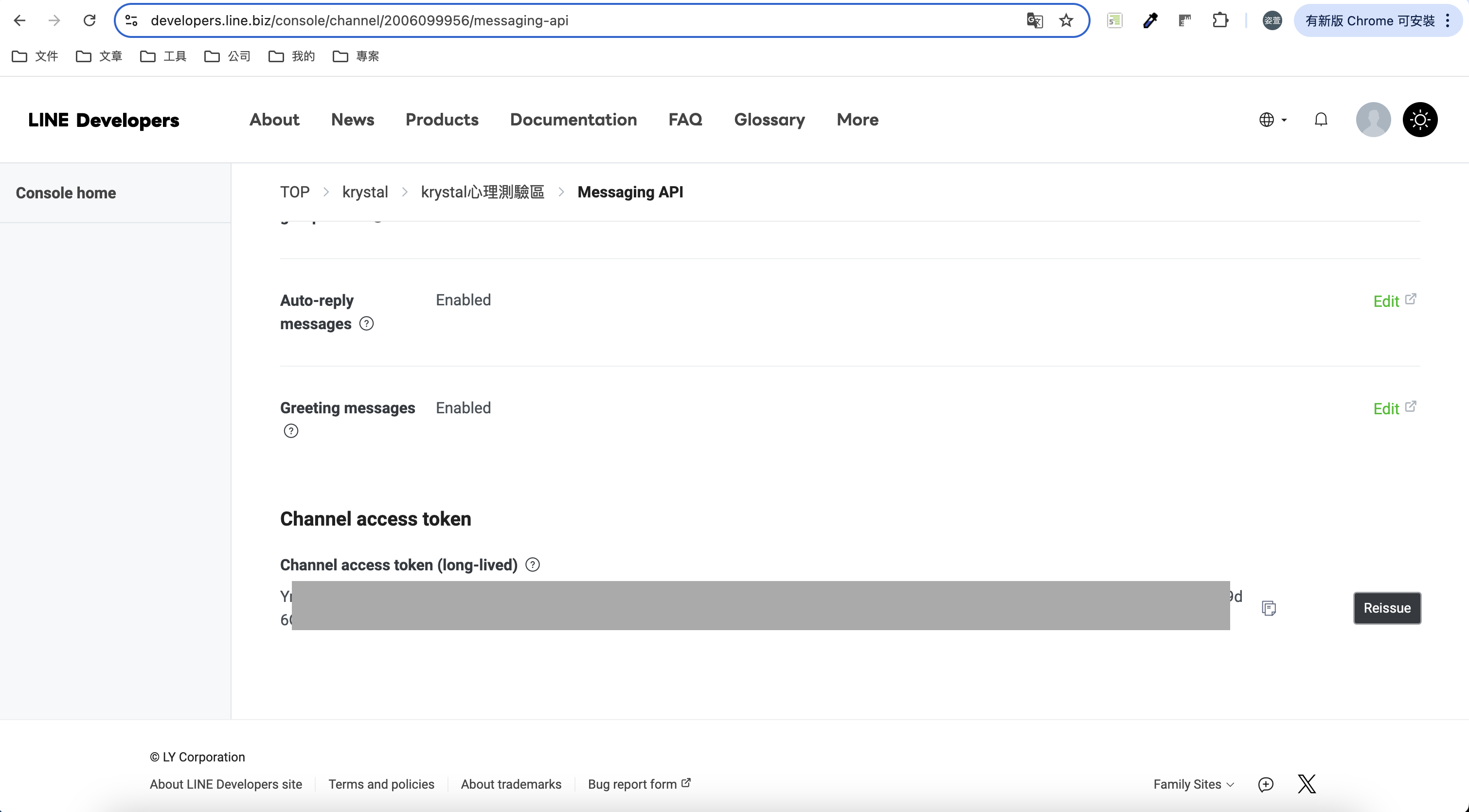Click the bookmark/star icon in address bar

[1066, 20]
